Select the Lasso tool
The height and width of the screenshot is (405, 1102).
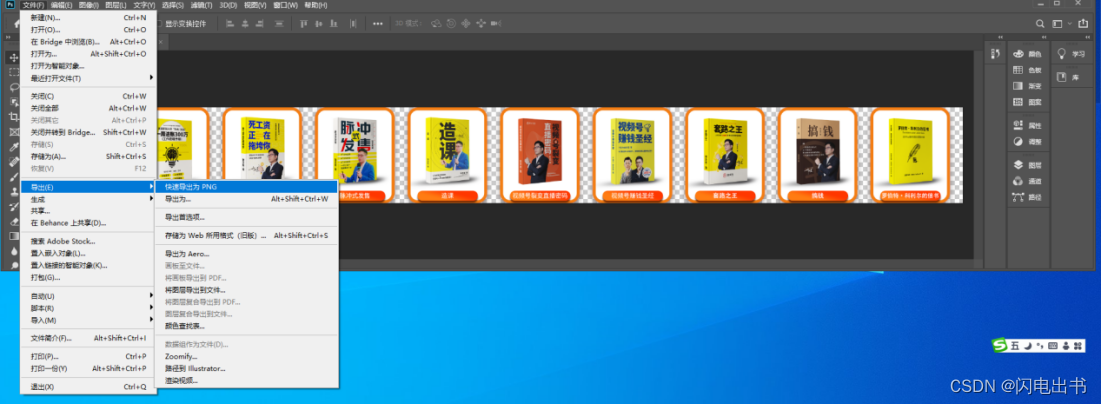point(13,87)
